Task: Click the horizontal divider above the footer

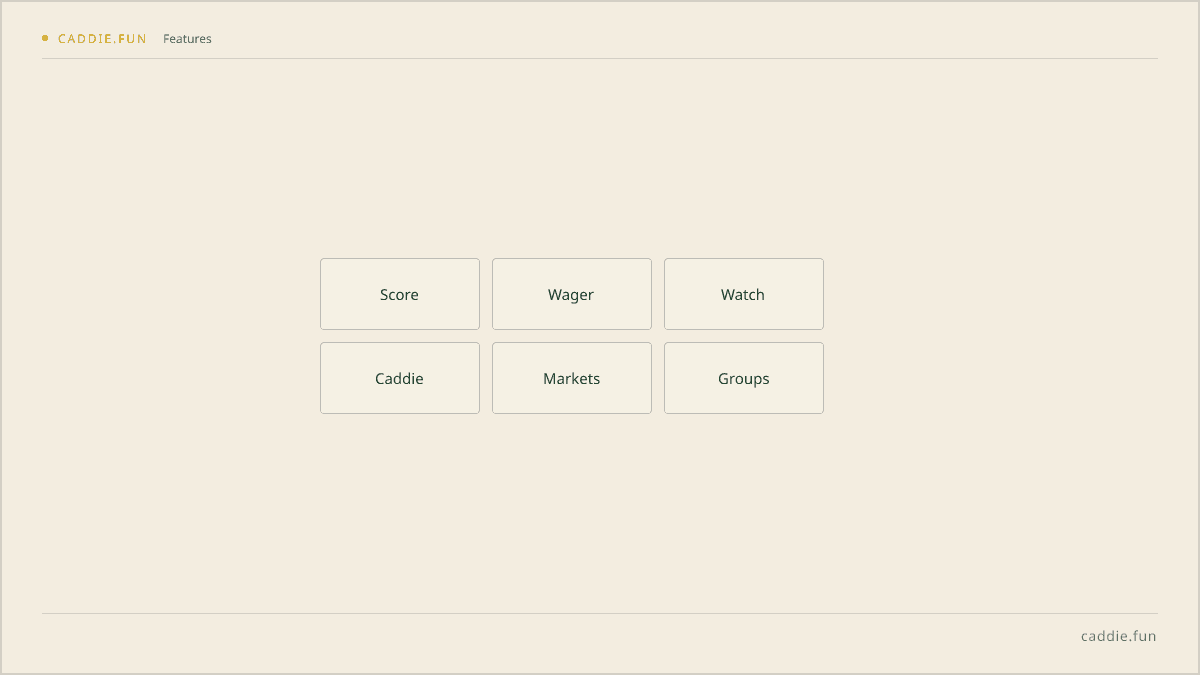Action: pyautogui.click(x=600, y=613)
